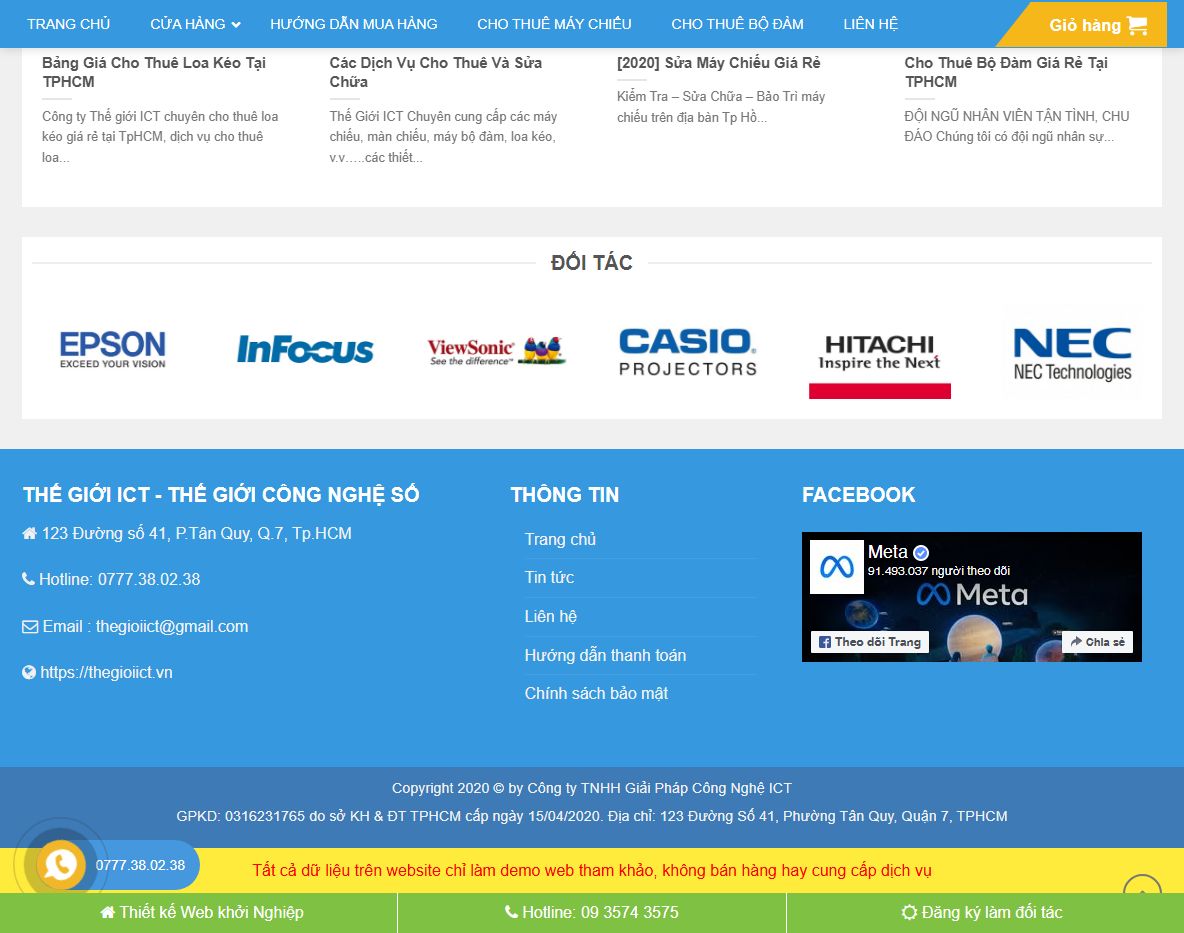Screen dimensions: 1184x933
Task: Click the address 123 Đường số 41 text
Action: pyautogui.click(x=196, y=534)
